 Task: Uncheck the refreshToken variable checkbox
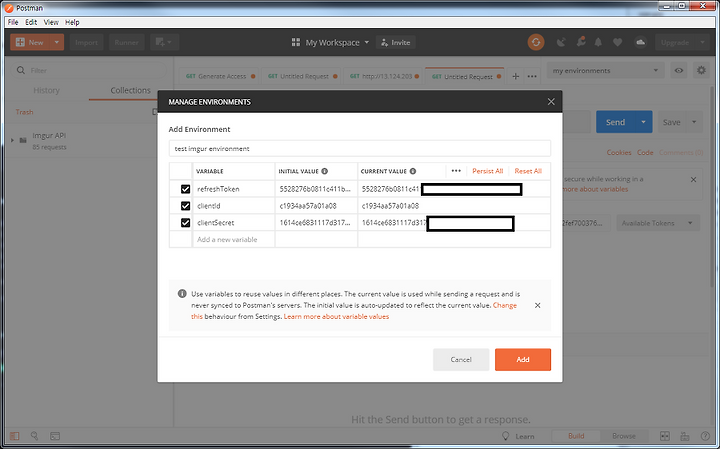click(185, 189)
